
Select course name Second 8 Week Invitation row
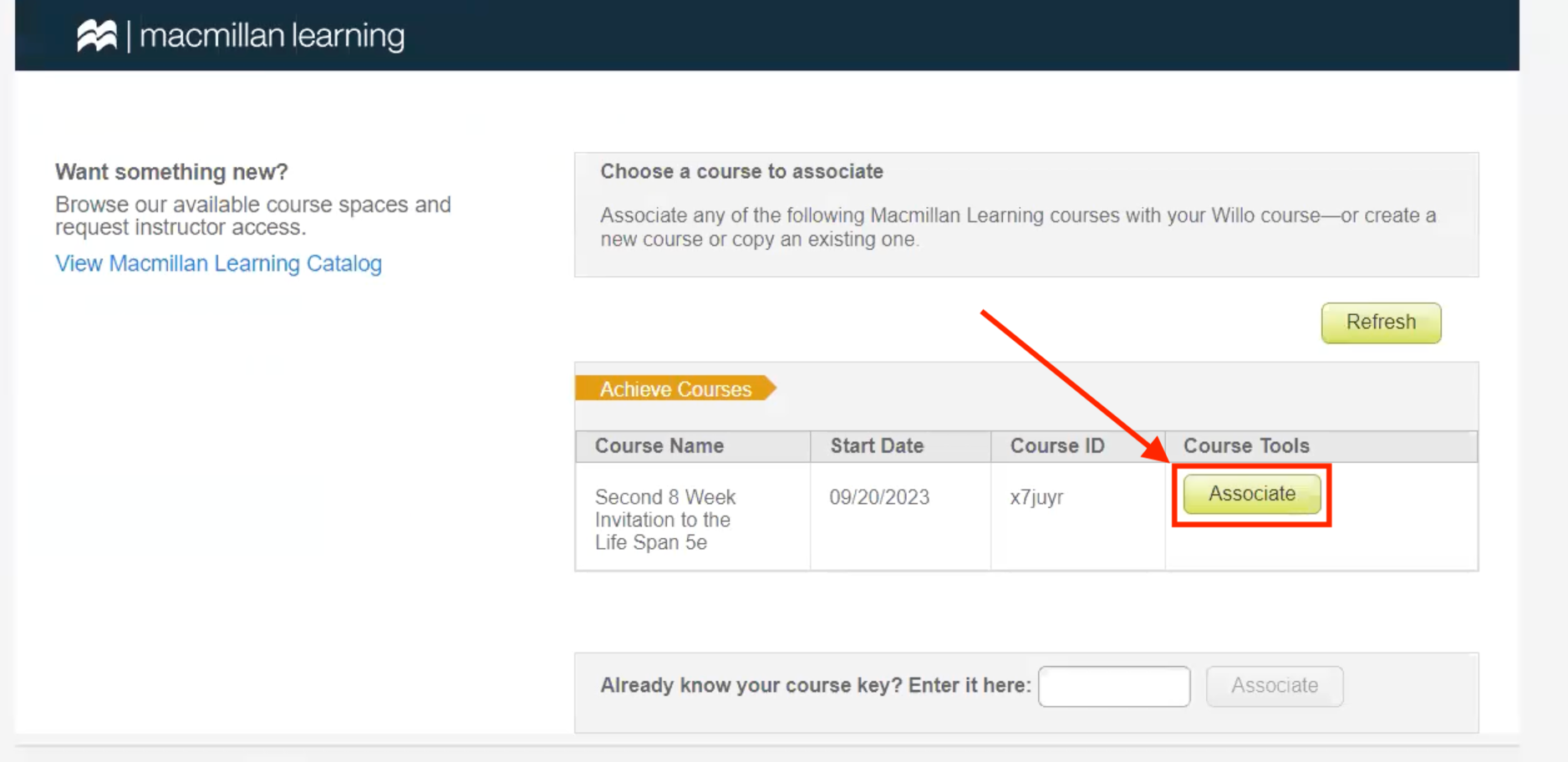tap(665, 519)
